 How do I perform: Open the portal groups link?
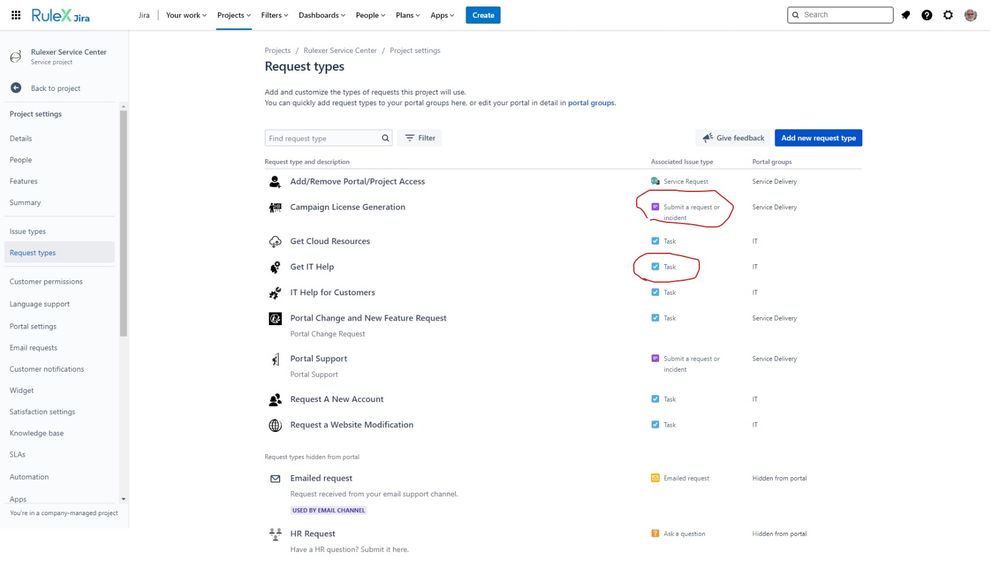591,103
